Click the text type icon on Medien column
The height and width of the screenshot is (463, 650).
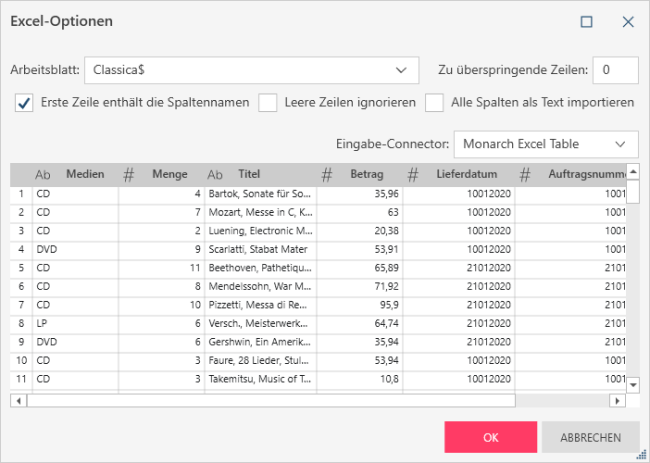43,174
